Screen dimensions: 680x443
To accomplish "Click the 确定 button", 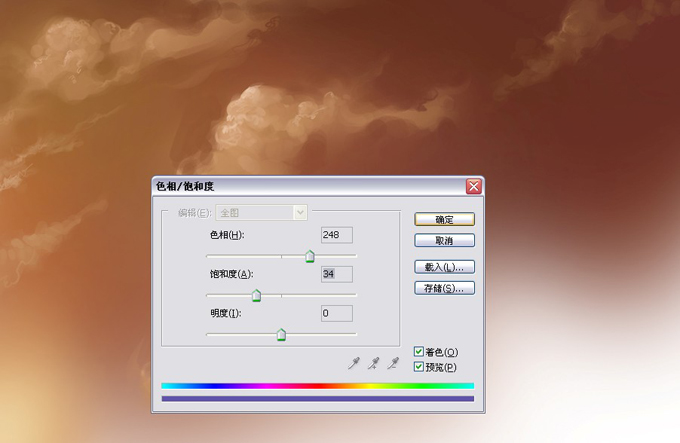I will [x=445, y=219].
